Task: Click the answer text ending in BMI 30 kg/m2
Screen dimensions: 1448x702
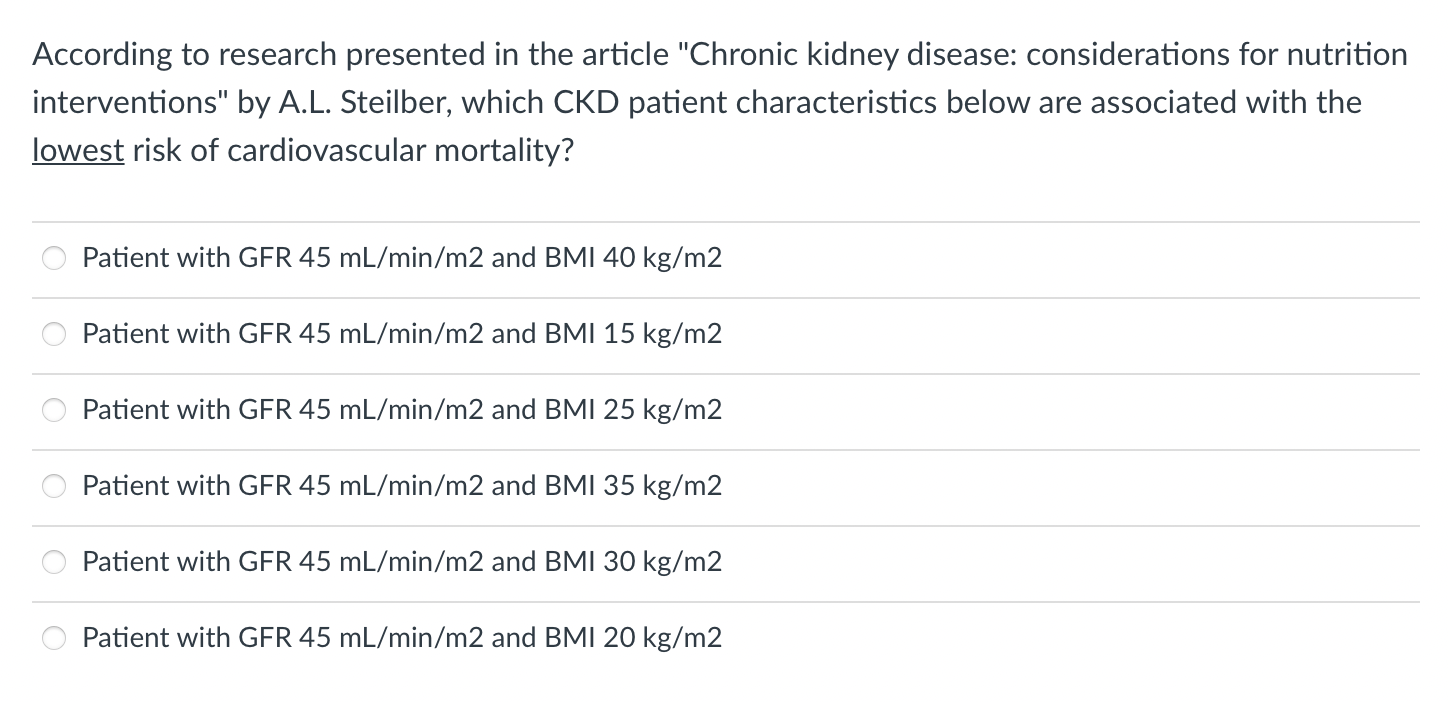Action: coord(401,562)
